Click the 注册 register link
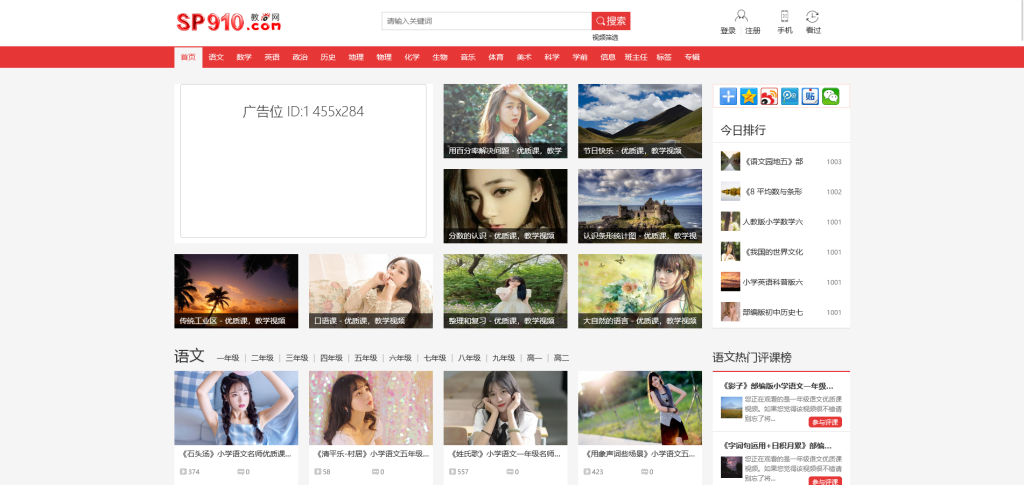This screenshot has width=1024, height=485. click(x=753, y=31)
